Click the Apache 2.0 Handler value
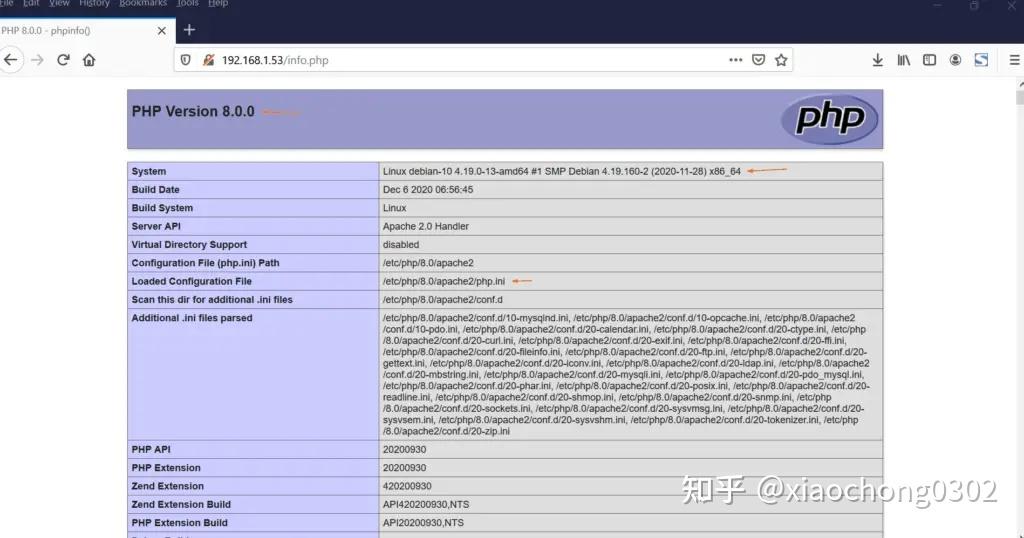 426,226
